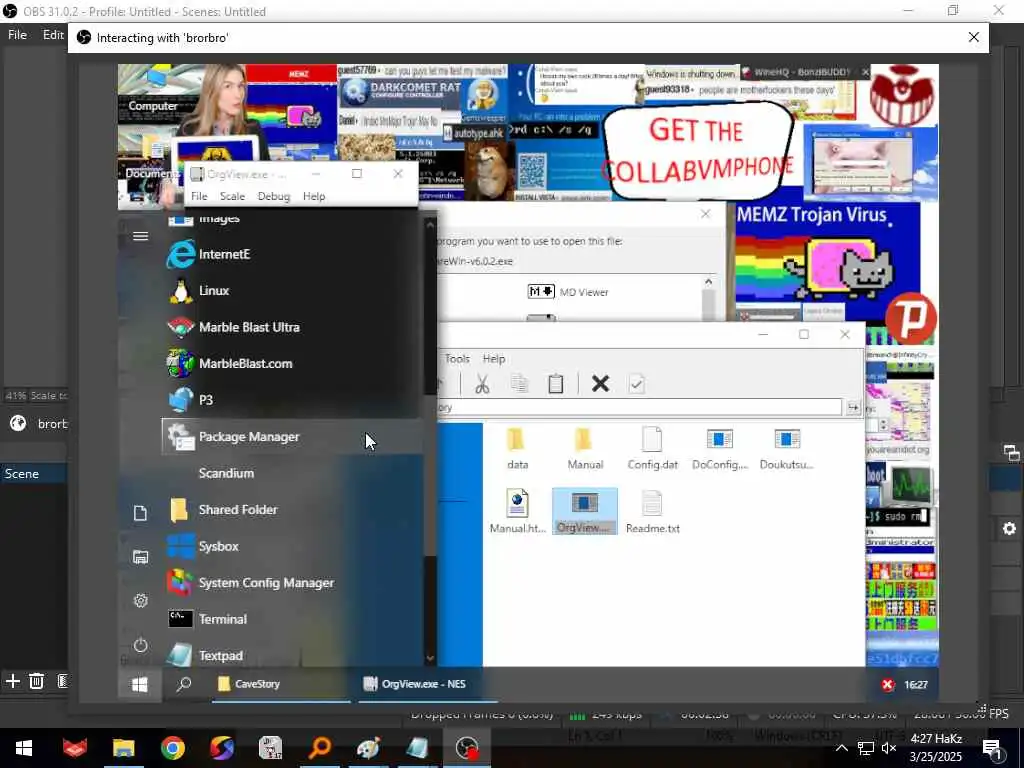Open the Debug menu in OrgView window

click(274, 196)
